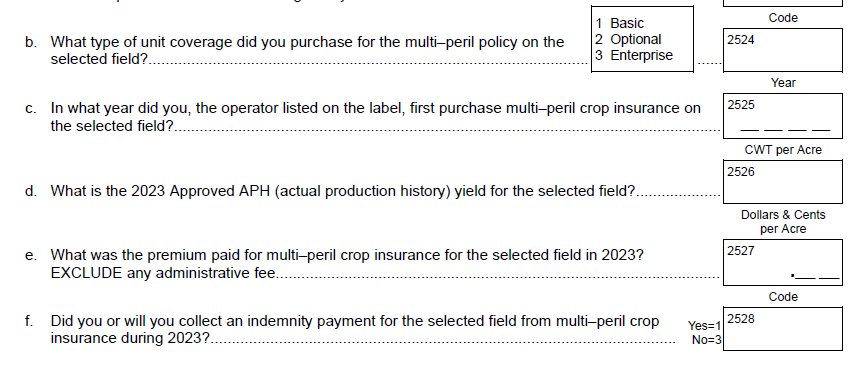
Task: Select the '3 Enterprise' coverage option
Action: [x=634, y=55]
